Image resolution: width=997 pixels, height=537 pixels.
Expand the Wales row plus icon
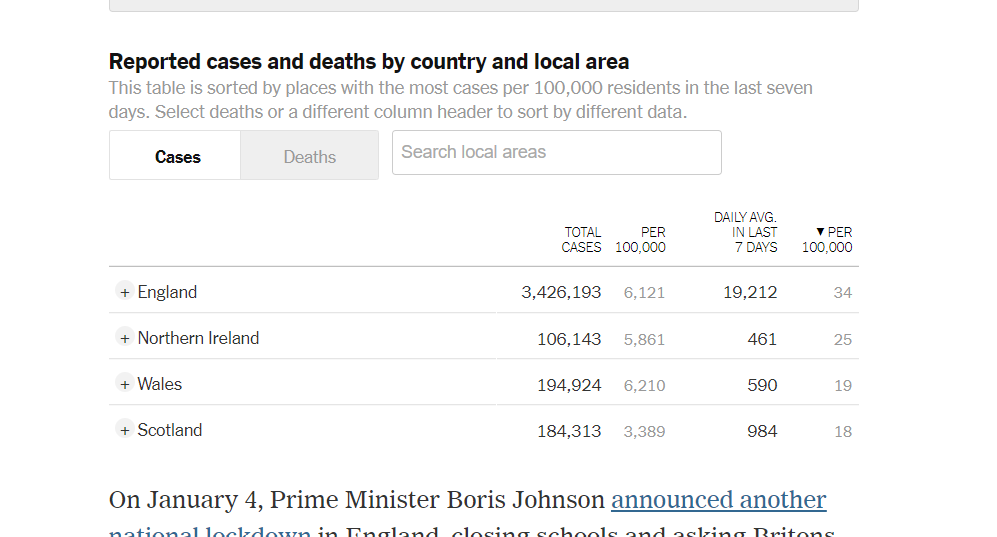pyautogui.click(x=124, y=384)
